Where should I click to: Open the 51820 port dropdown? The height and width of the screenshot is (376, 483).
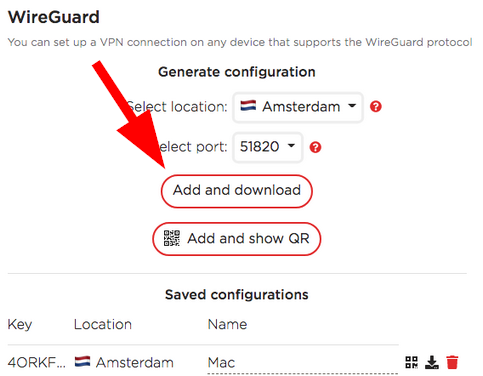(x=268, y=147)
